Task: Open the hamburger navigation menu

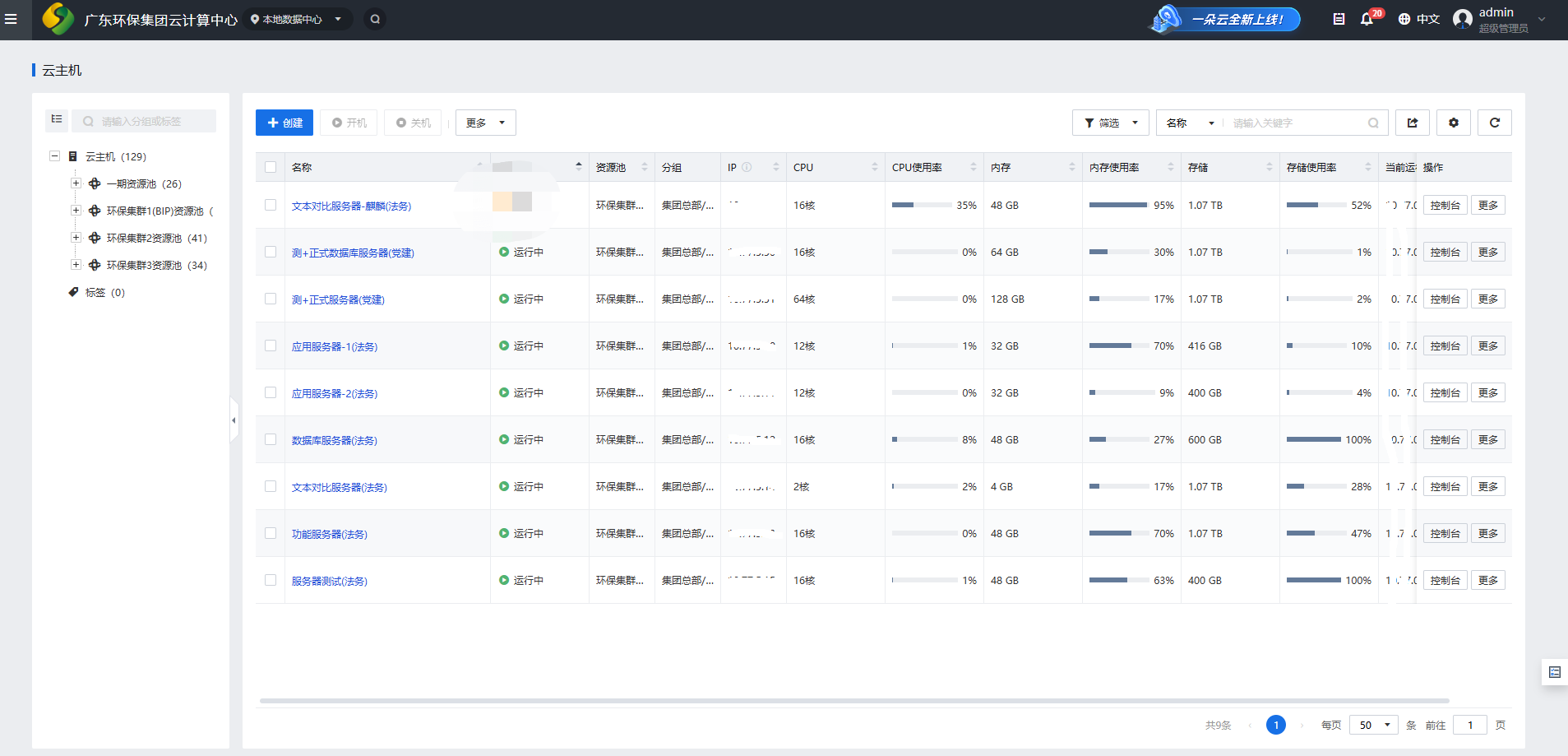Action: click(x=12, y=19)
